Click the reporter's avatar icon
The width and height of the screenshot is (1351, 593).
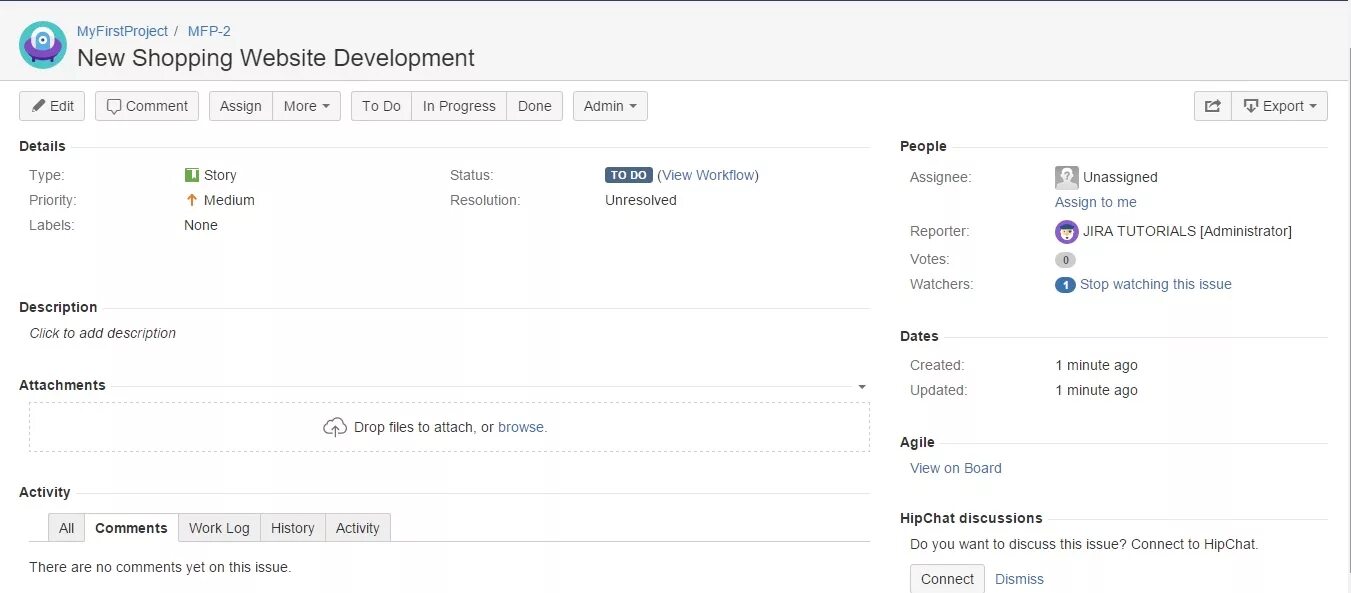[x=1066, y=232]
